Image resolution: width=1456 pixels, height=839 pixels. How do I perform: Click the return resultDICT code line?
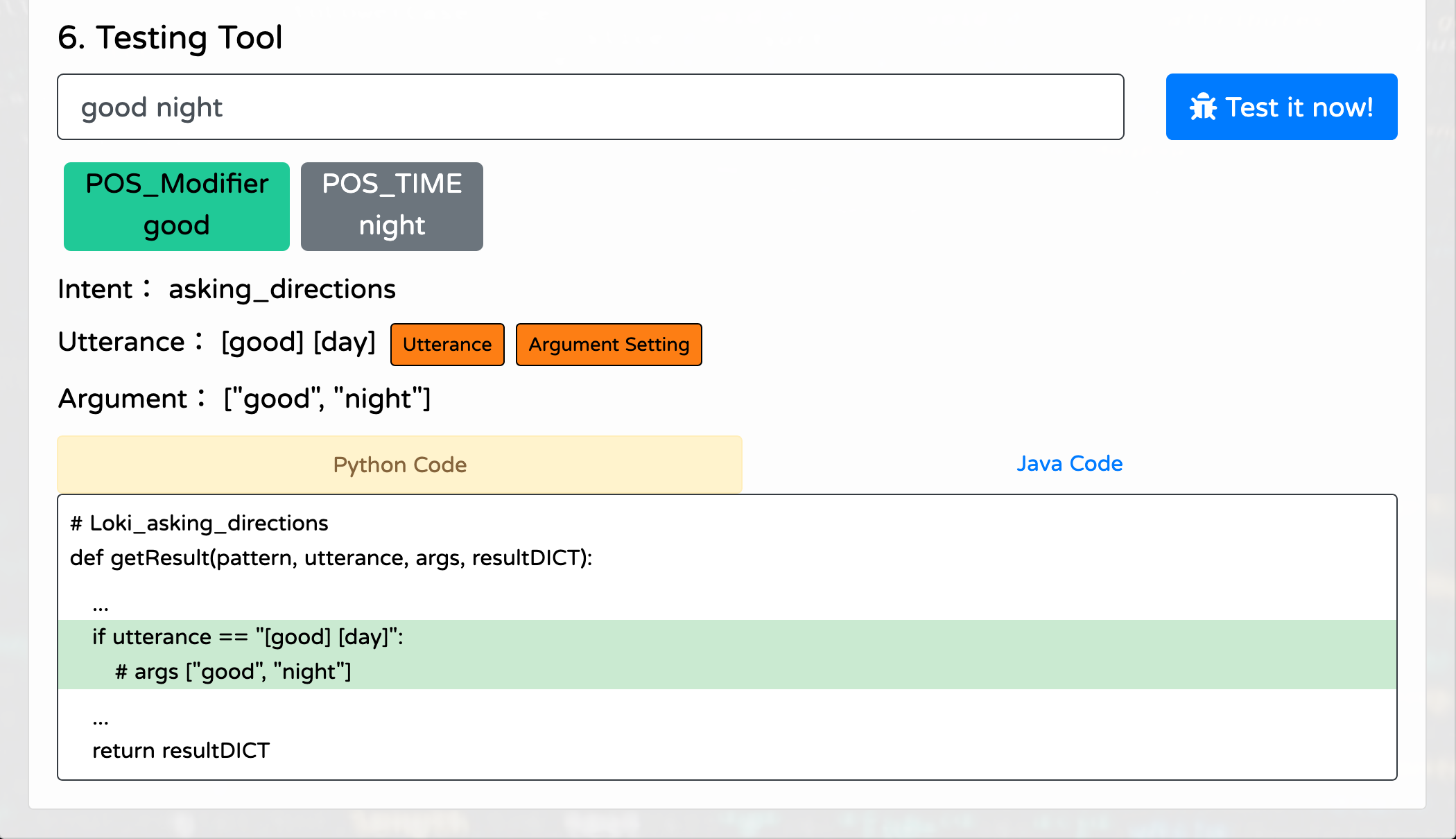(181, 750)
